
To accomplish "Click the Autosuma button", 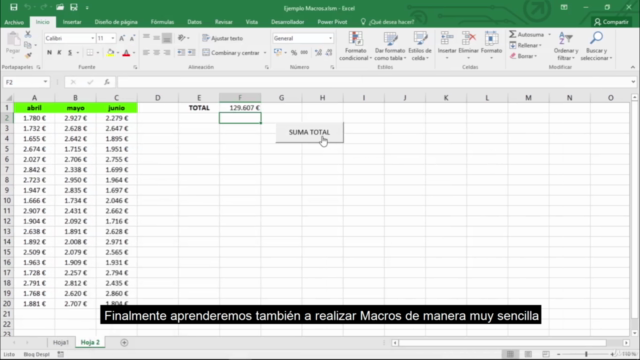I will tap(527, 35).
